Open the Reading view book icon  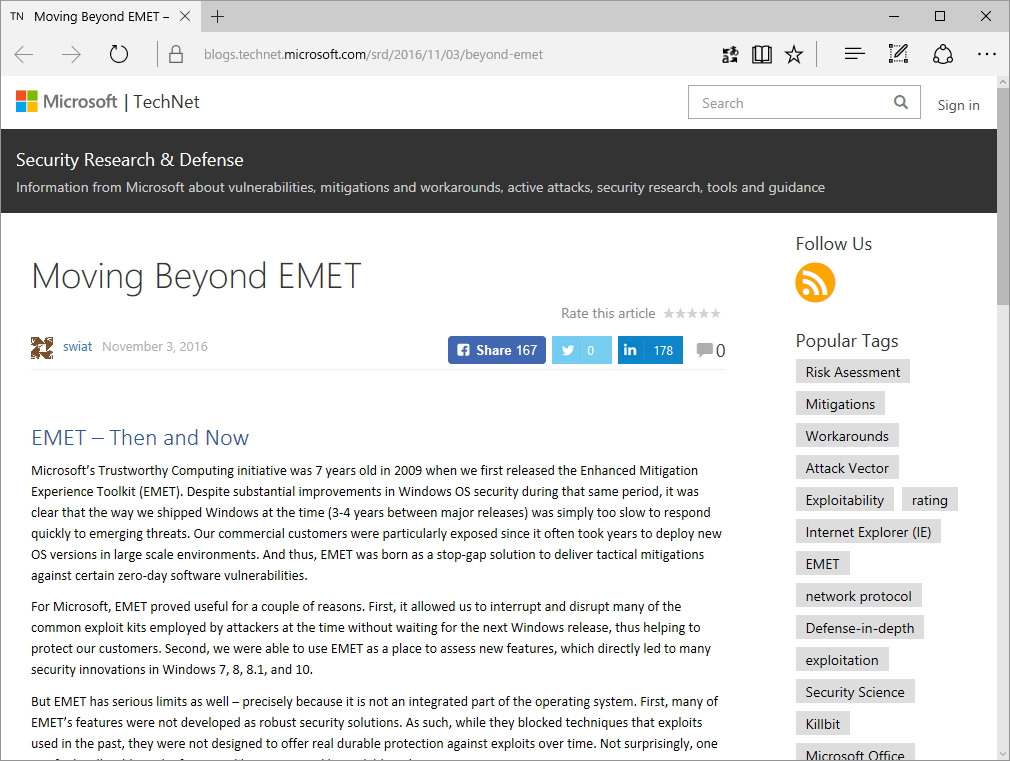(x=762, y=54)
